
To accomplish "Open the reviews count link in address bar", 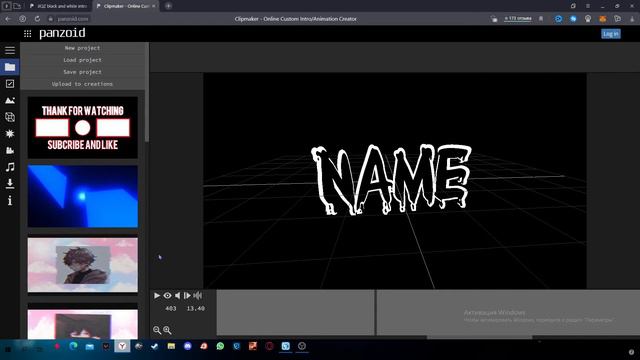I will 518,18.
